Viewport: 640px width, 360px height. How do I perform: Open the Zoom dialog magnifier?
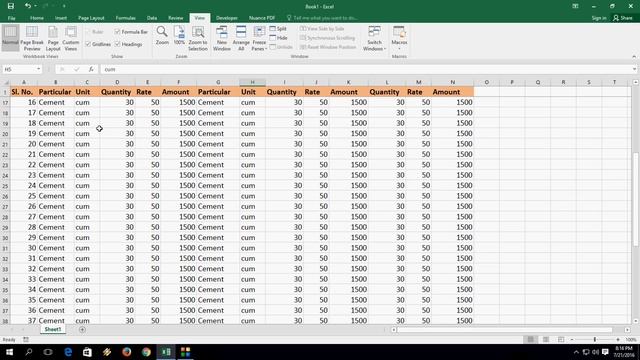click(162, 36)
